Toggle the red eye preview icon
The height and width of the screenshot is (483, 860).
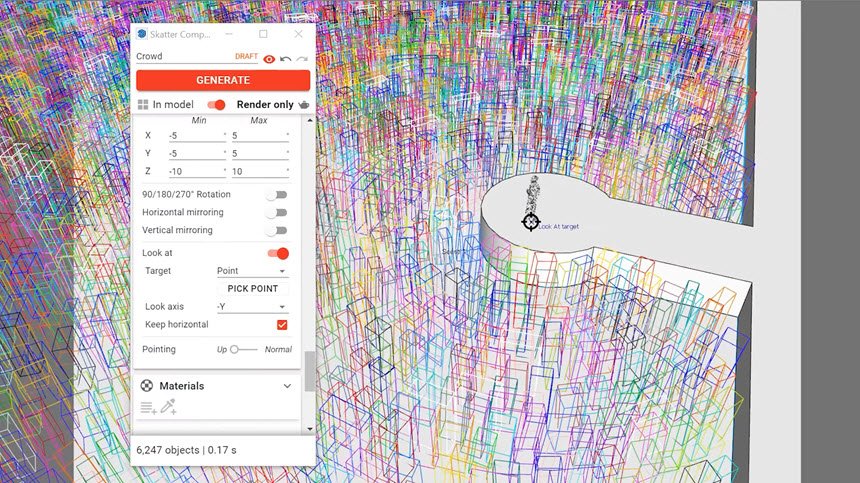(x=269, y=59)
